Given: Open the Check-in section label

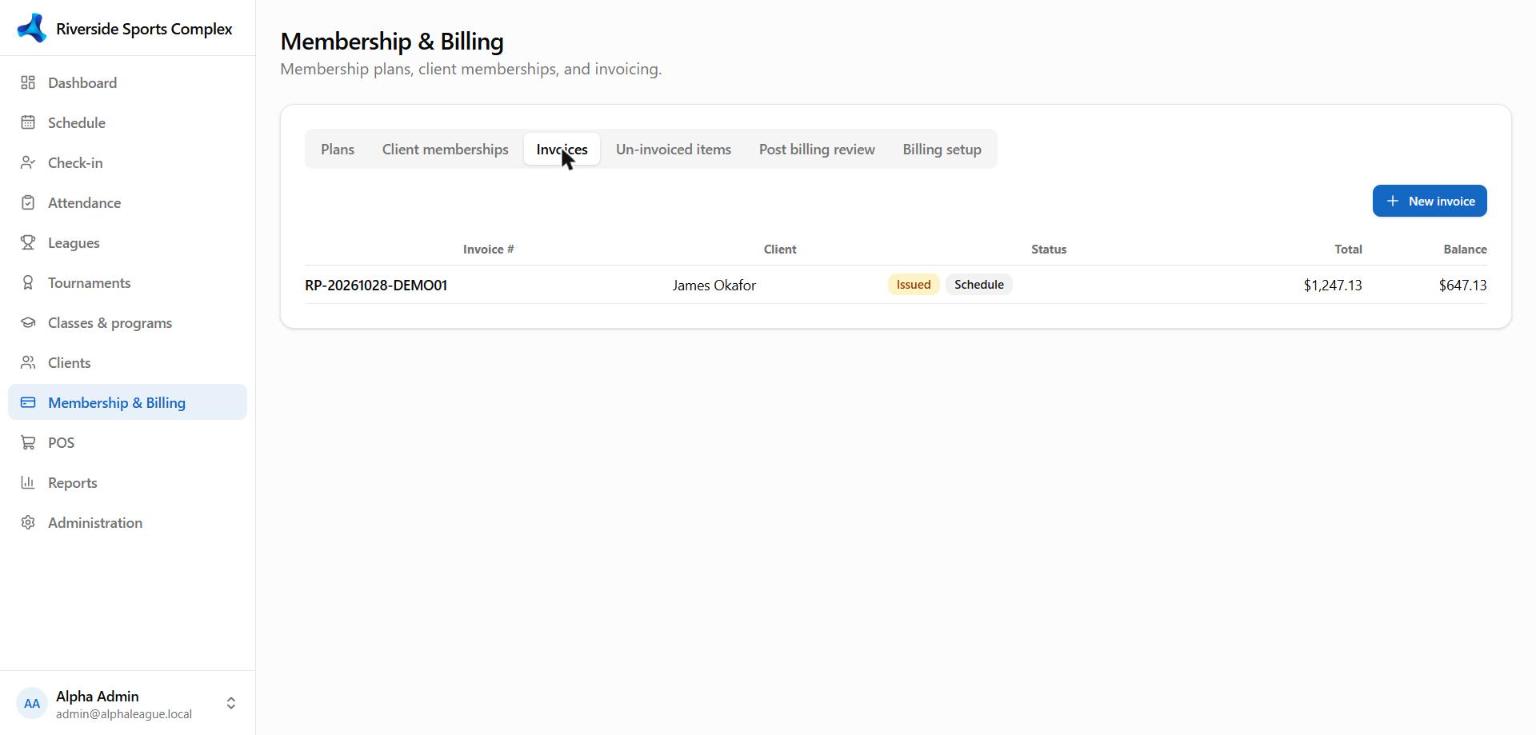Looking at the screenshot, I should [x=75, y=163].
